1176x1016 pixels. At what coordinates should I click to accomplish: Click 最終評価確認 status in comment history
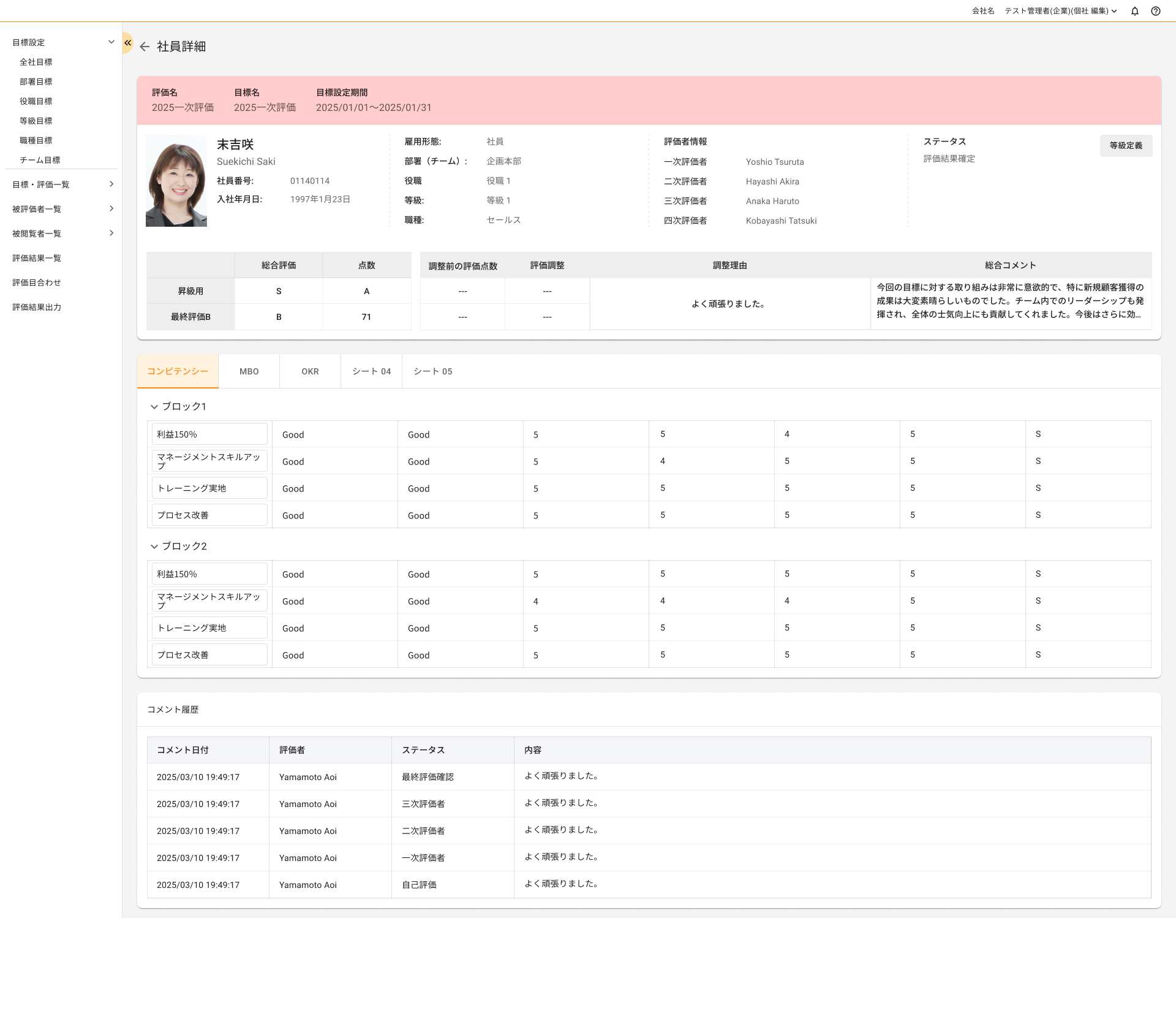pyautogui.click(x=428, y=777)
